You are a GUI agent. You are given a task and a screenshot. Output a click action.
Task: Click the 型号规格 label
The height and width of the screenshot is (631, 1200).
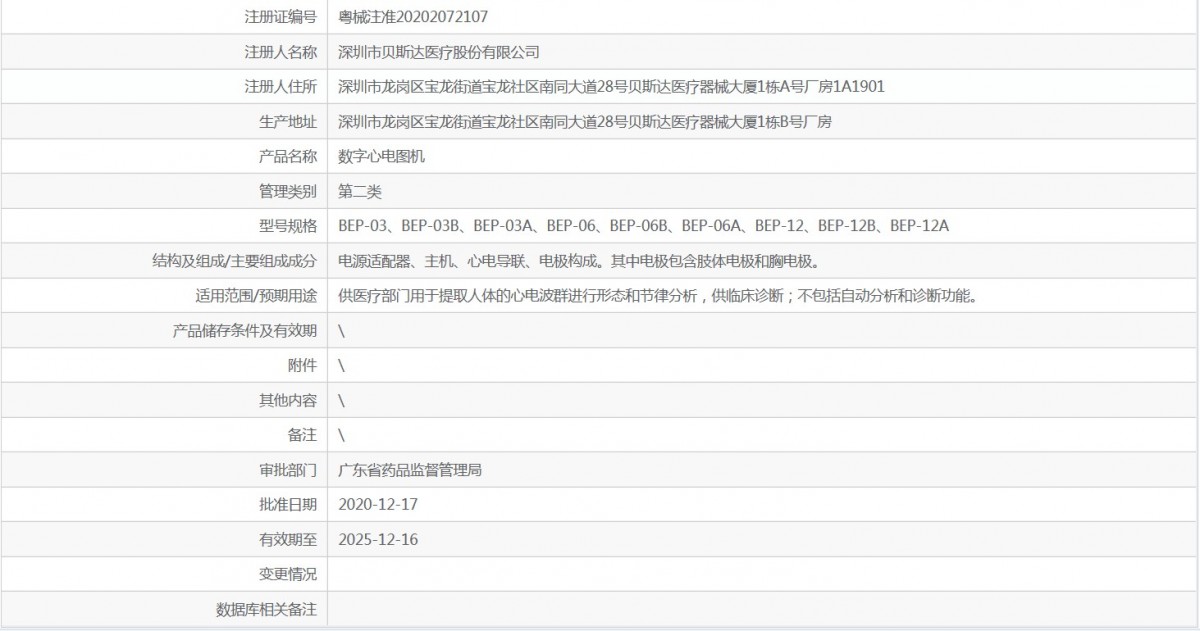click(288, 226)
